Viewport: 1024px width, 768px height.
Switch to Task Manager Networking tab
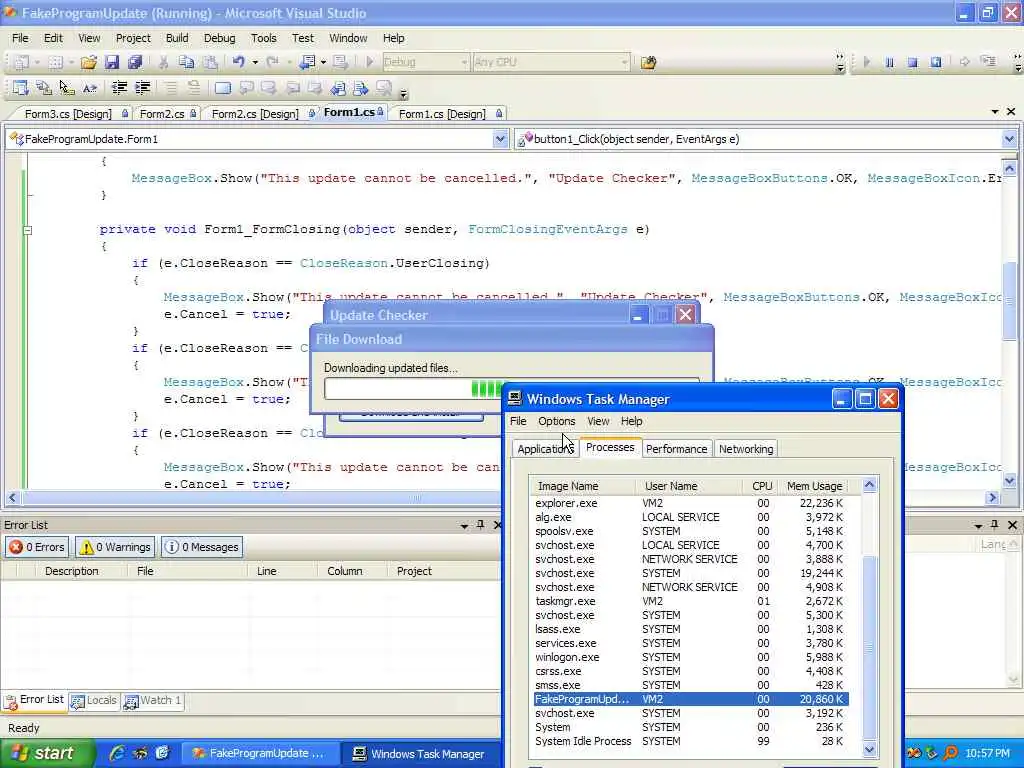point(746,449)
